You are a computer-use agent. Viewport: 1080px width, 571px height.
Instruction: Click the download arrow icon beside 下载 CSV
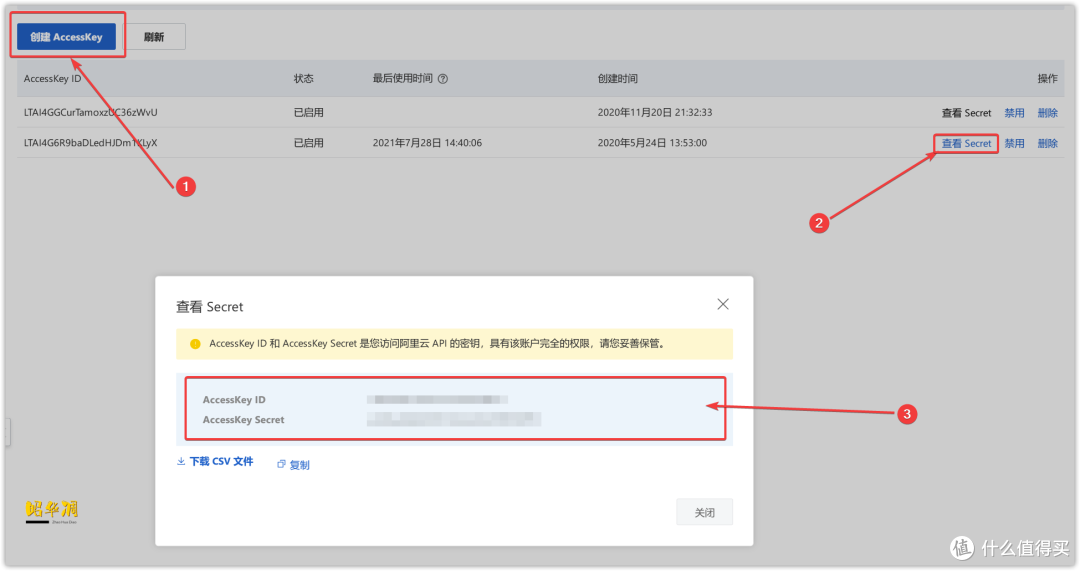point(181,461)
